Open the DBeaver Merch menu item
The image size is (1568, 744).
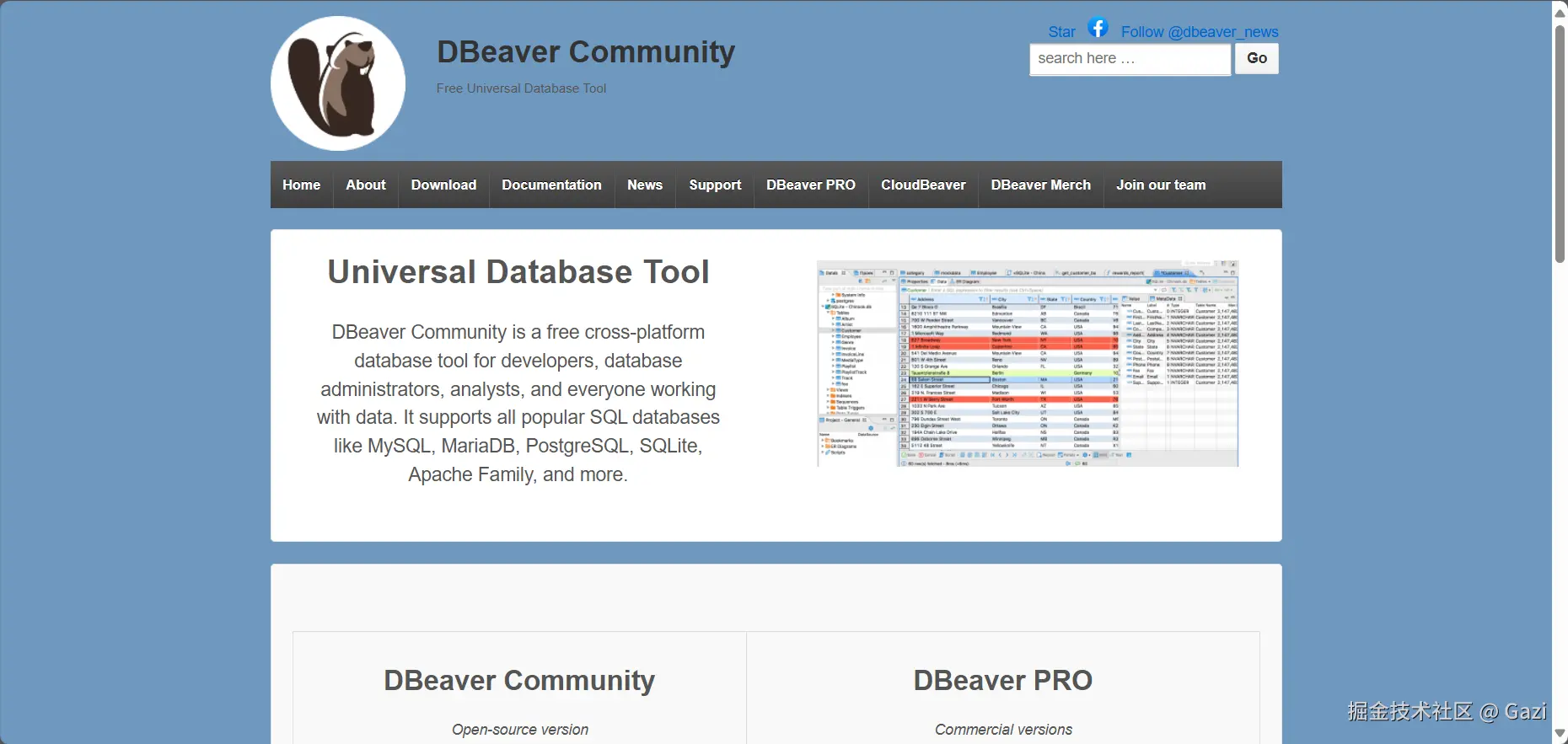coord(1041,185)
